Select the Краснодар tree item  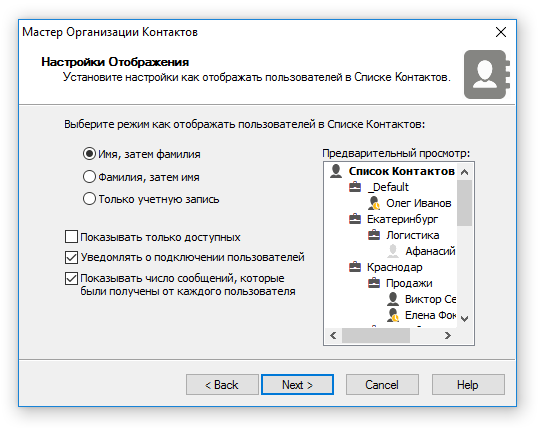tap(395, 267)
